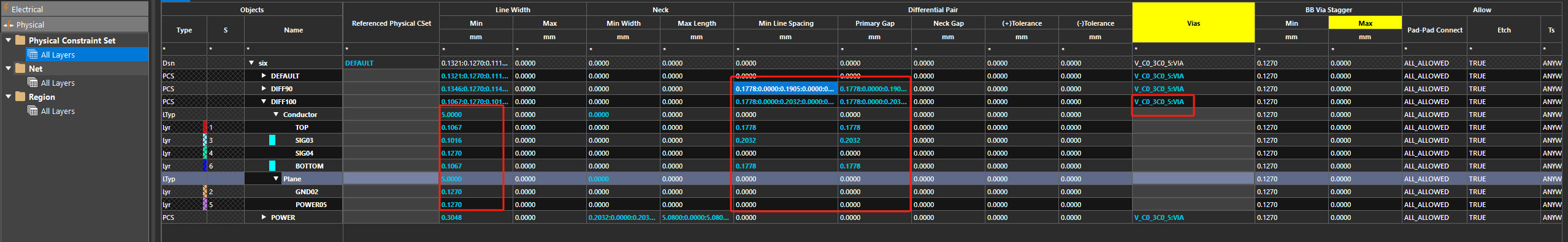The height and width of the screenshot is (242, 1568).
Task: Select BOTTOM Min Line Spacing 0.1778
Action: 786,165
